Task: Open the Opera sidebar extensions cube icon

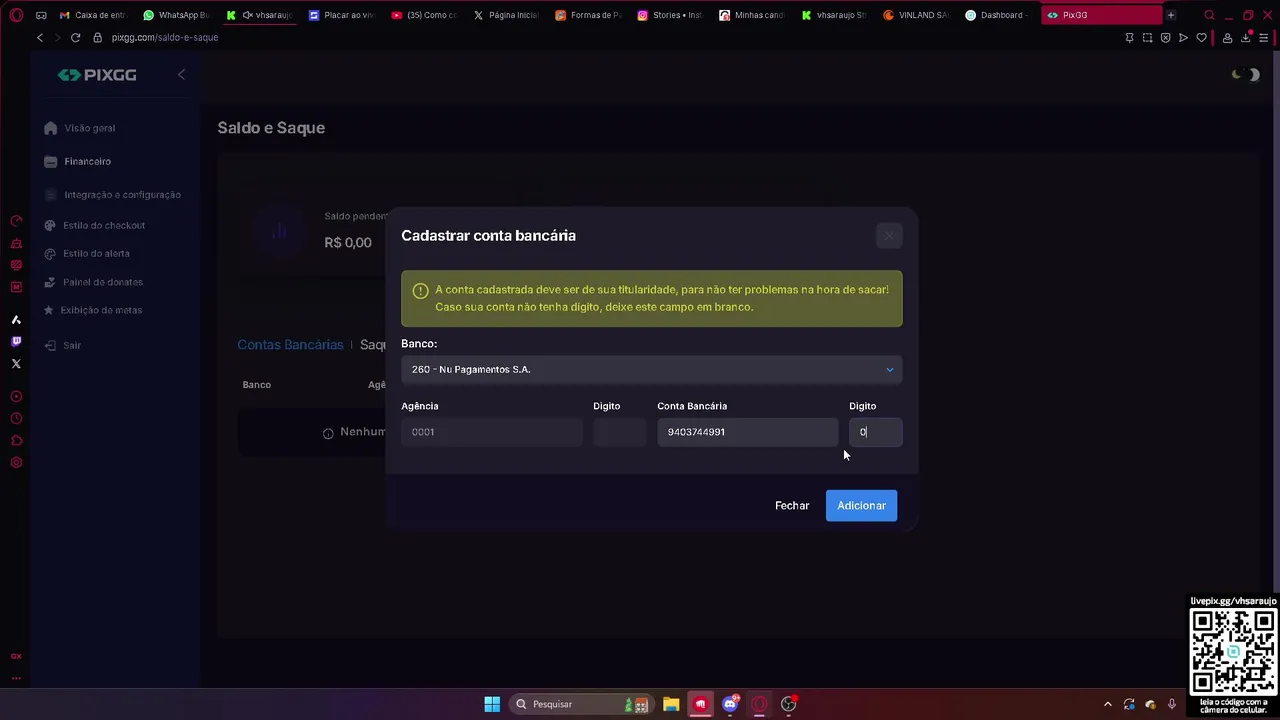Action: [x=16, y=441]
